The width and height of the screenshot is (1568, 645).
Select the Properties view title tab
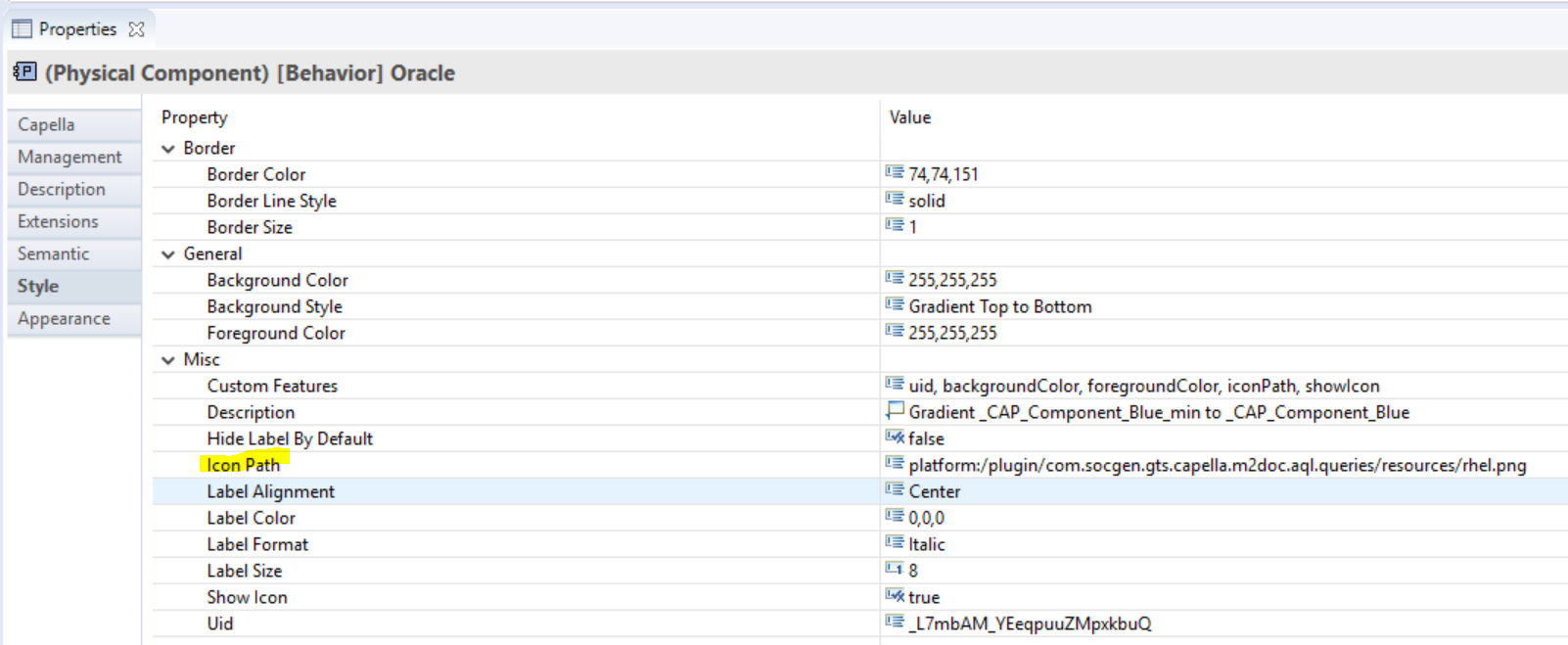pyautogui.click(x=77, y=29)
